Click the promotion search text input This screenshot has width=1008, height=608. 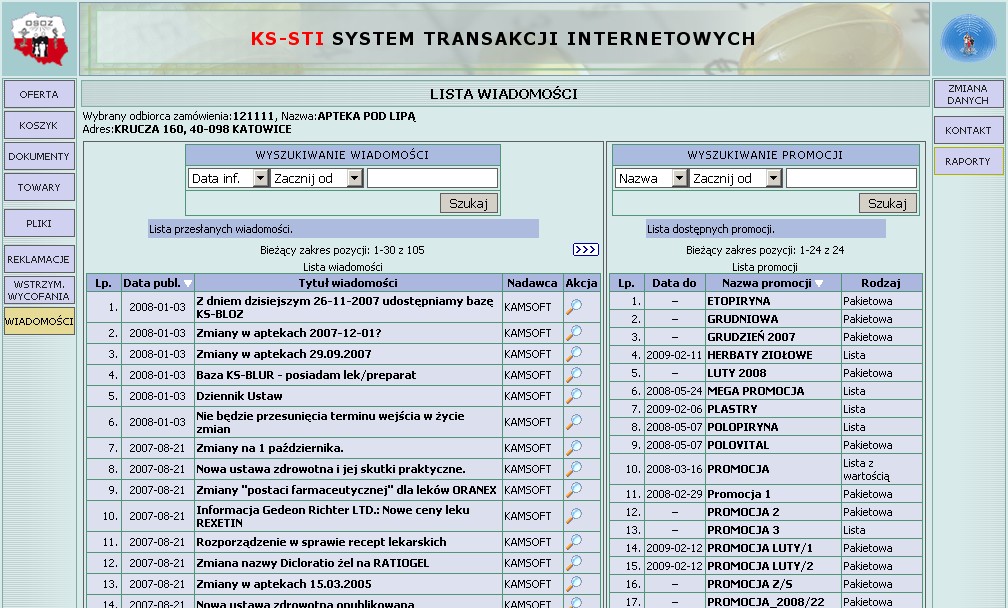pos(851,178)
